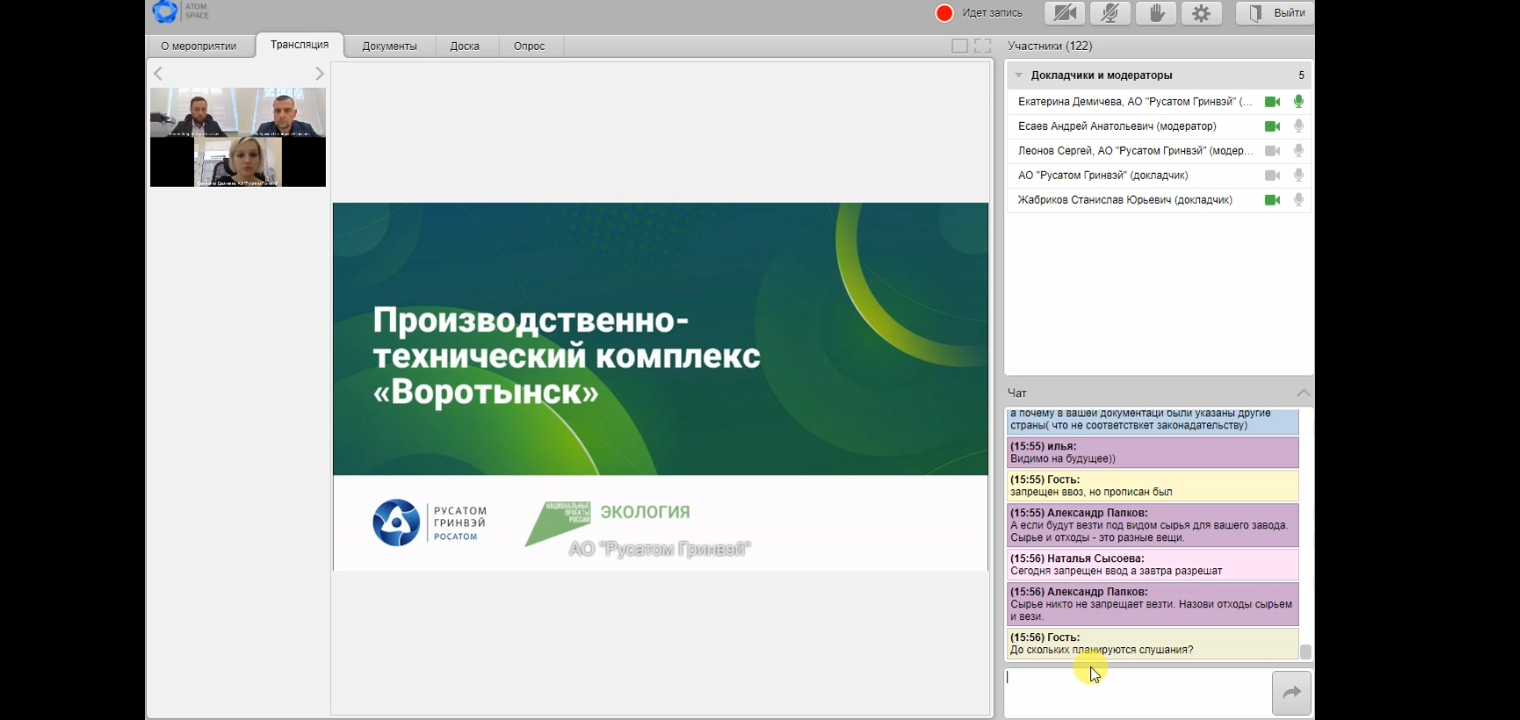Viewport: 1520px width, 720px height.
Task: Raise hand using the hand icon
Action: (1157, 13)
